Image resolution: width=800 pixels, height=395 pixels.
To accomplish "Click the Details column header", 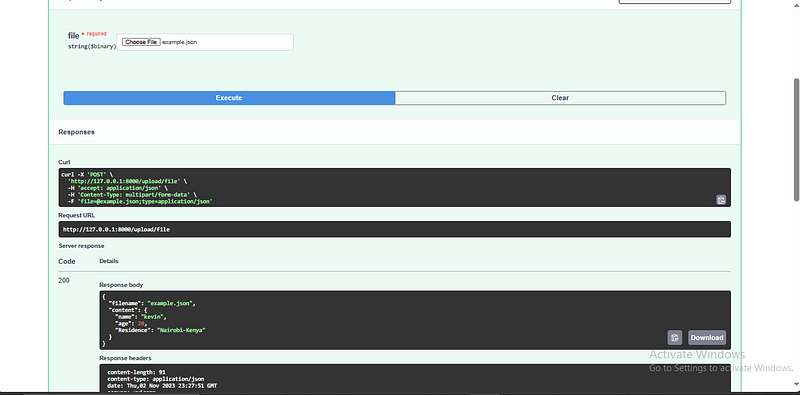I will [x=109, y=261].
